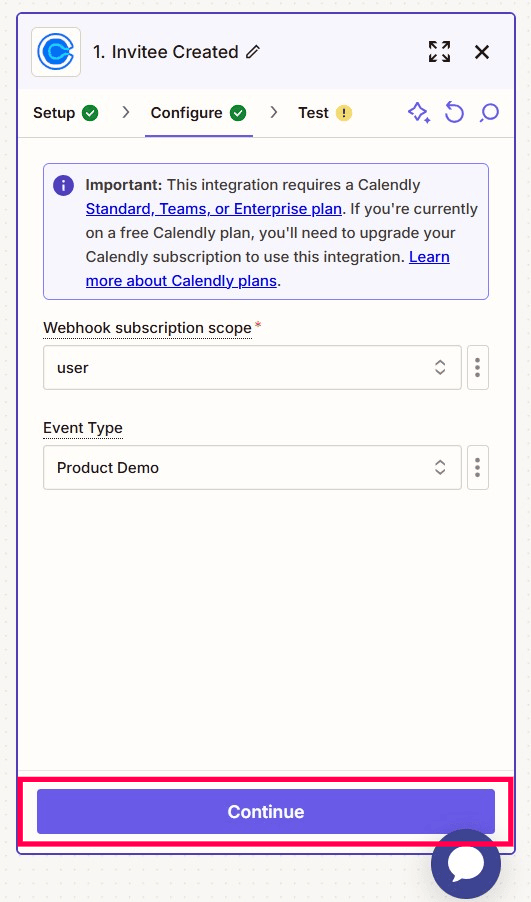Click the undo arrow icon
The width and height of the screenshot is (531, 902).
[x=454, y=113]
